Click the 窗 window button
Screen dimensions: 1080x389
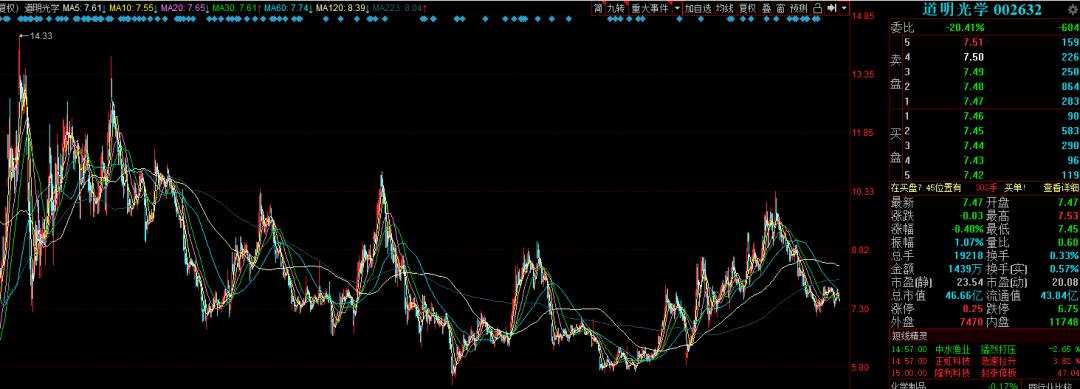[x=780, y=8]
